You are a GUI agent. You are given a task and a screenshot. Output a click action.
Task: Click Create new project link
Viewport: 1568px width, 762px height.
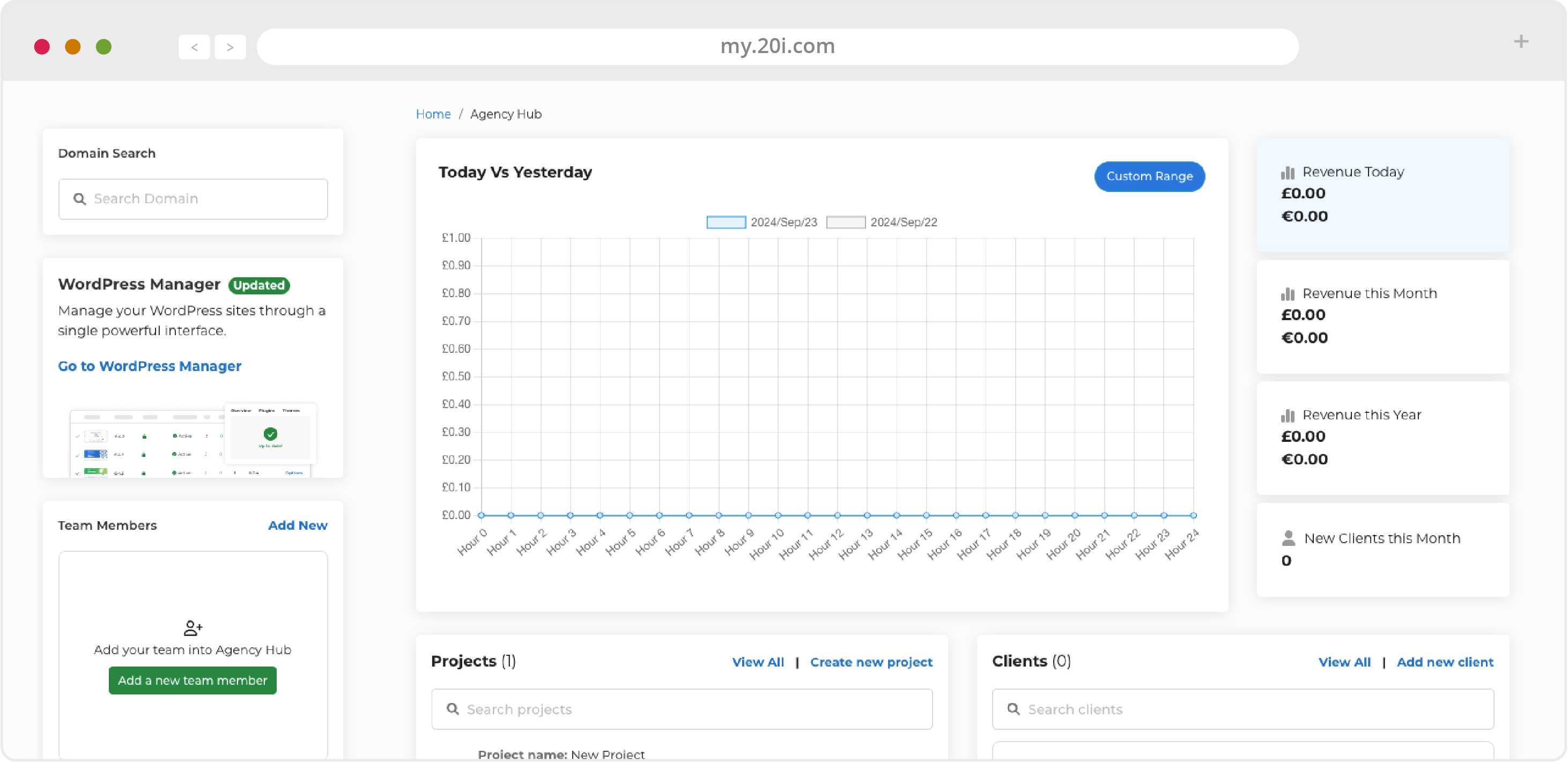click(871, 662)
